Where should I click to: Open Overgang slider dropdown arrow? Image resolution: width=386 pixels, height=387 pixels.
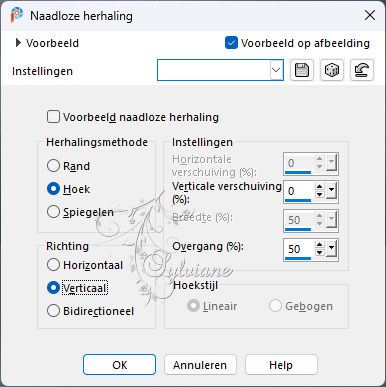coord(331,248)
